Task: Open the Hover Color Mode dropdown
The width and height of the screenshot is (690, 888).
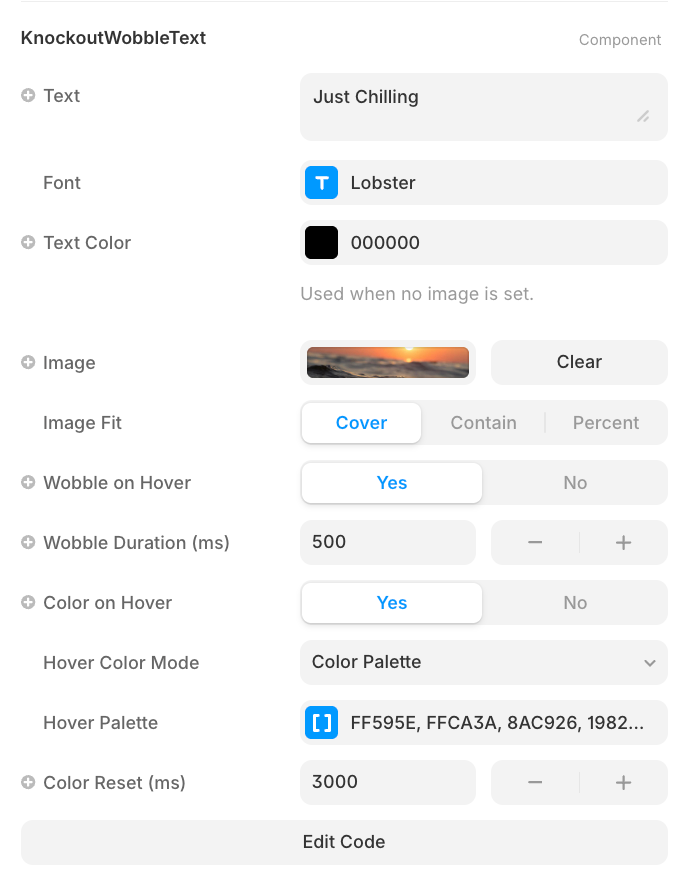Action: 484,663
